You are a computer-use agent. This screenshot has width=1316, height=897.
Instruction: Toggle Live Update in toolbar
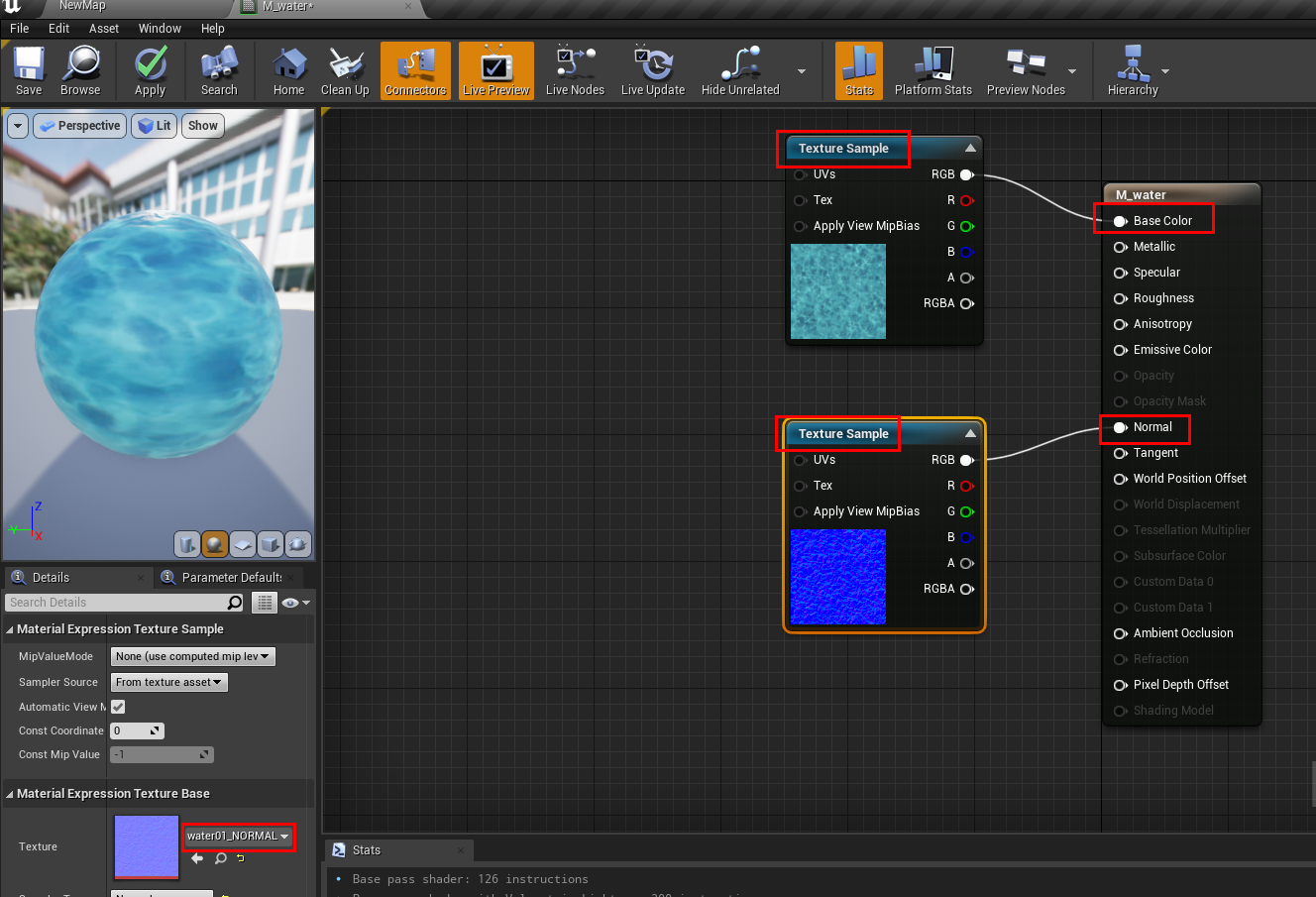(x=653, y=71)
